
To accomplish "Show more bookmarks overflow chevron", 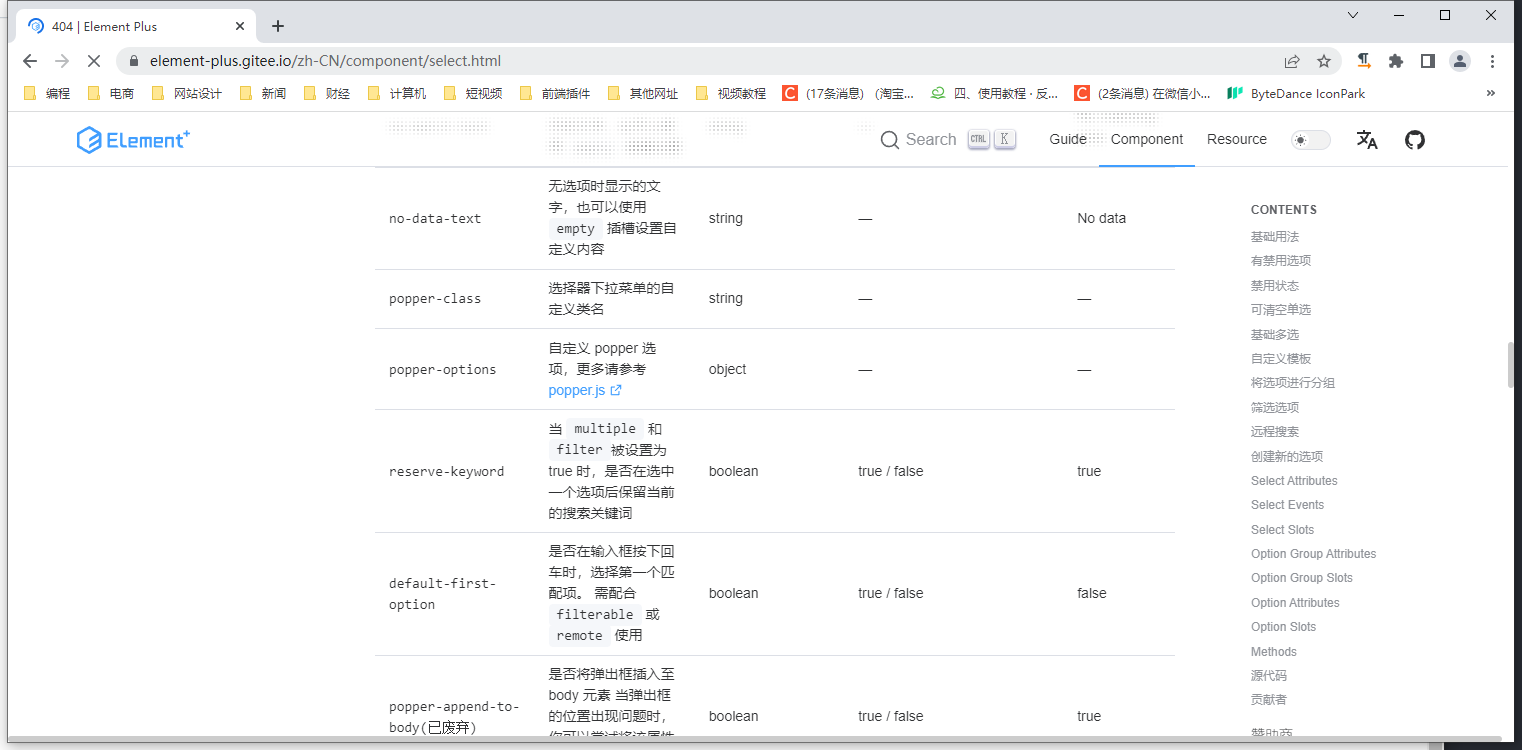I will 1491,93.
